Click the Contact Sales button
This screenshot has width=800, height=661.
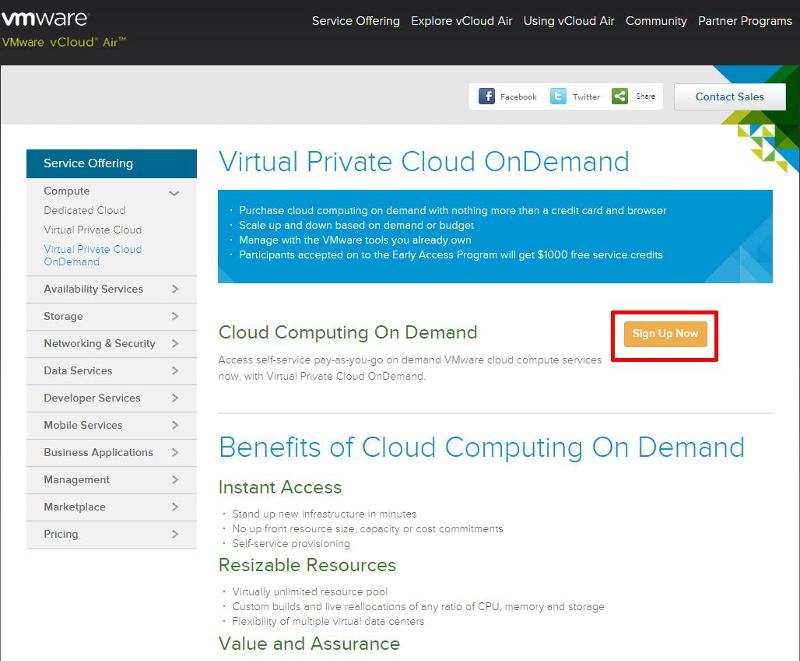click(x=730, y=96)
